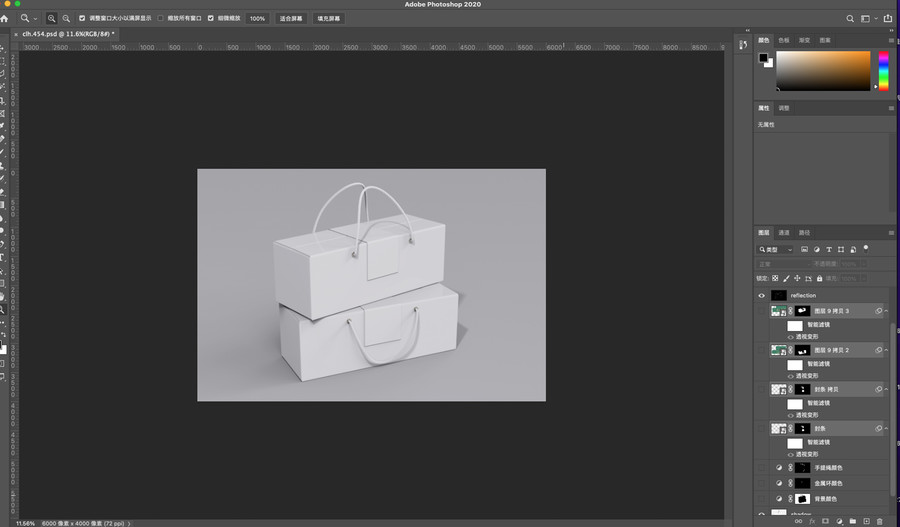
Task: Lock transparent pixels icon
Action: (x=775, y=278)
